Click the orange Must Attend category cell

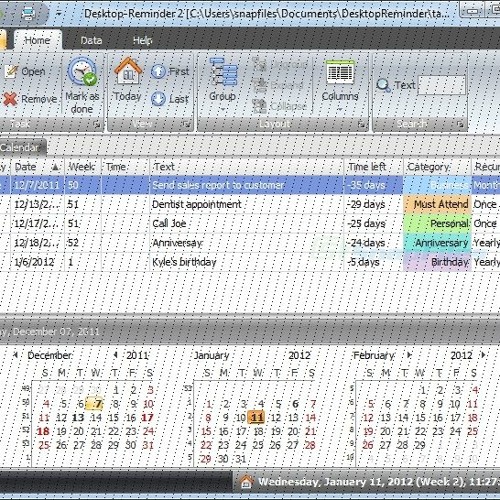(438, 204)
